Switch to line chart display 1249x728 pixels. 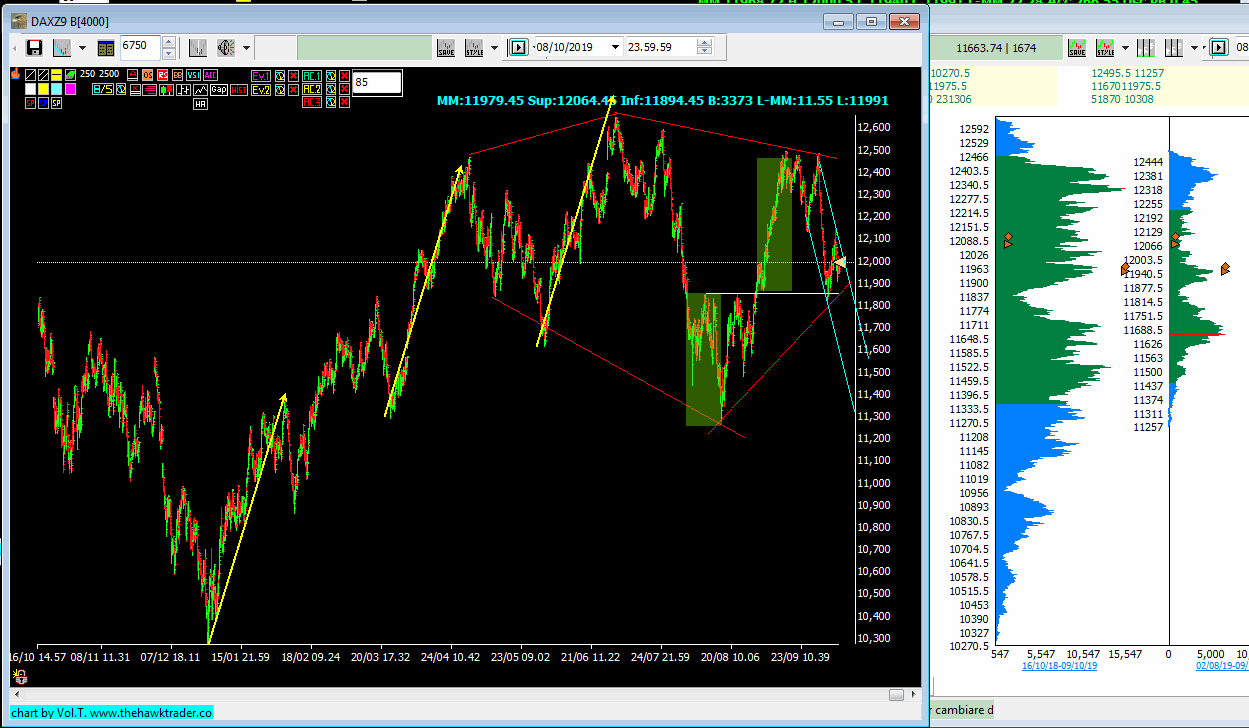point(200,90)
